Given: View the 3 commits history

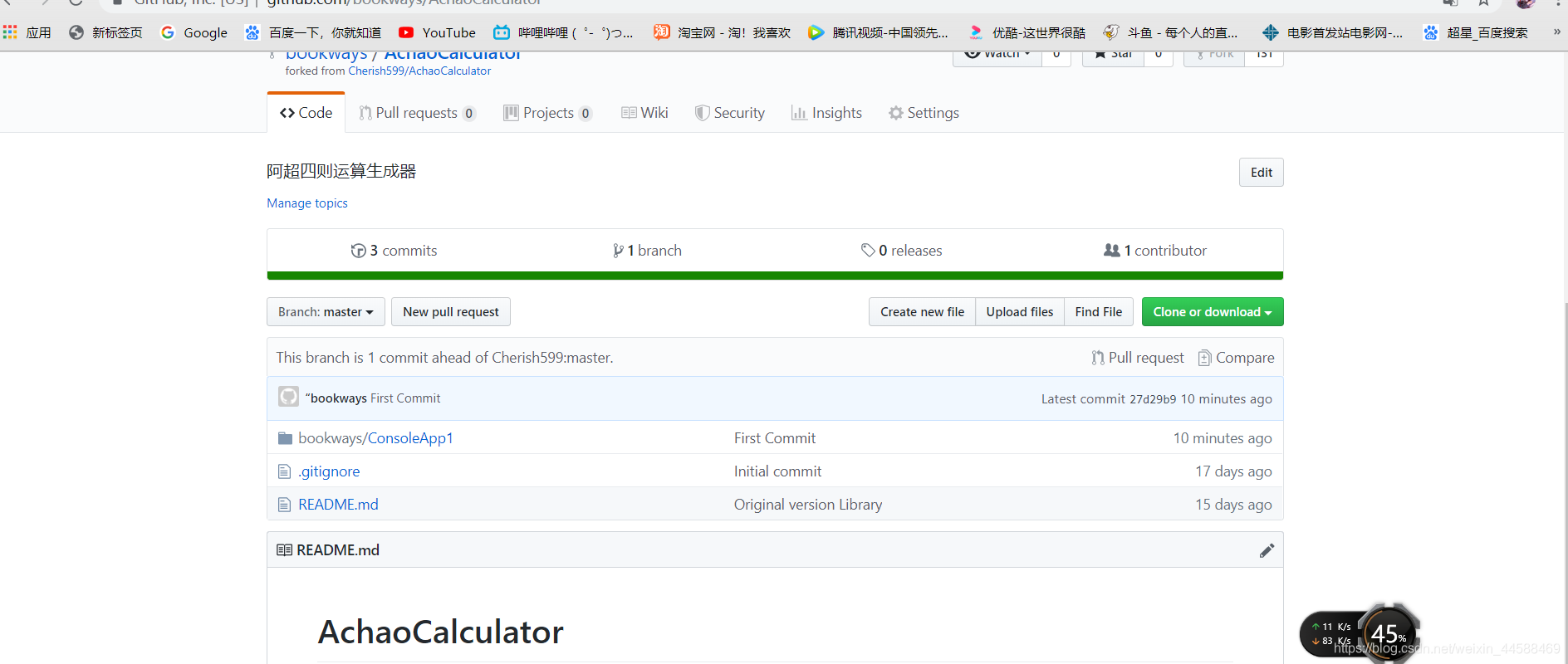Looking at the screenshot, I should pos(394,251).
